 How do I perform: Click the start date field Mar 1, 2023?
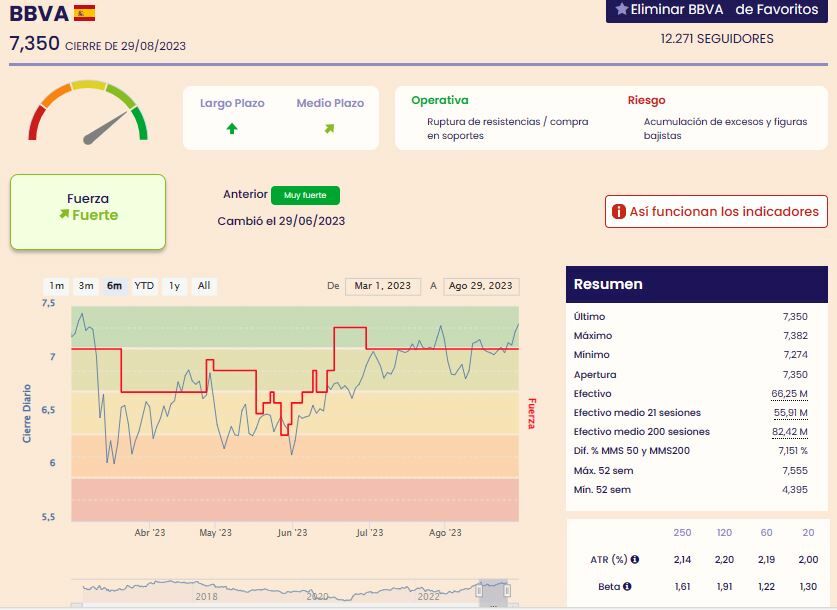coord(383,286)
